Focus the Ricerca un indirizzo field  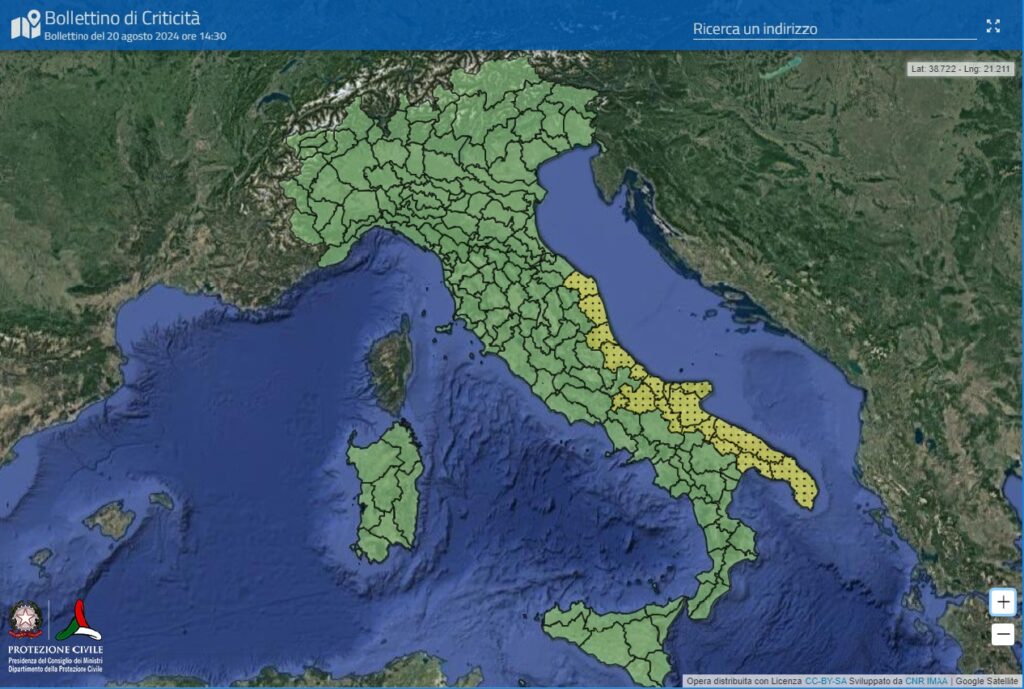click(834, 29)
